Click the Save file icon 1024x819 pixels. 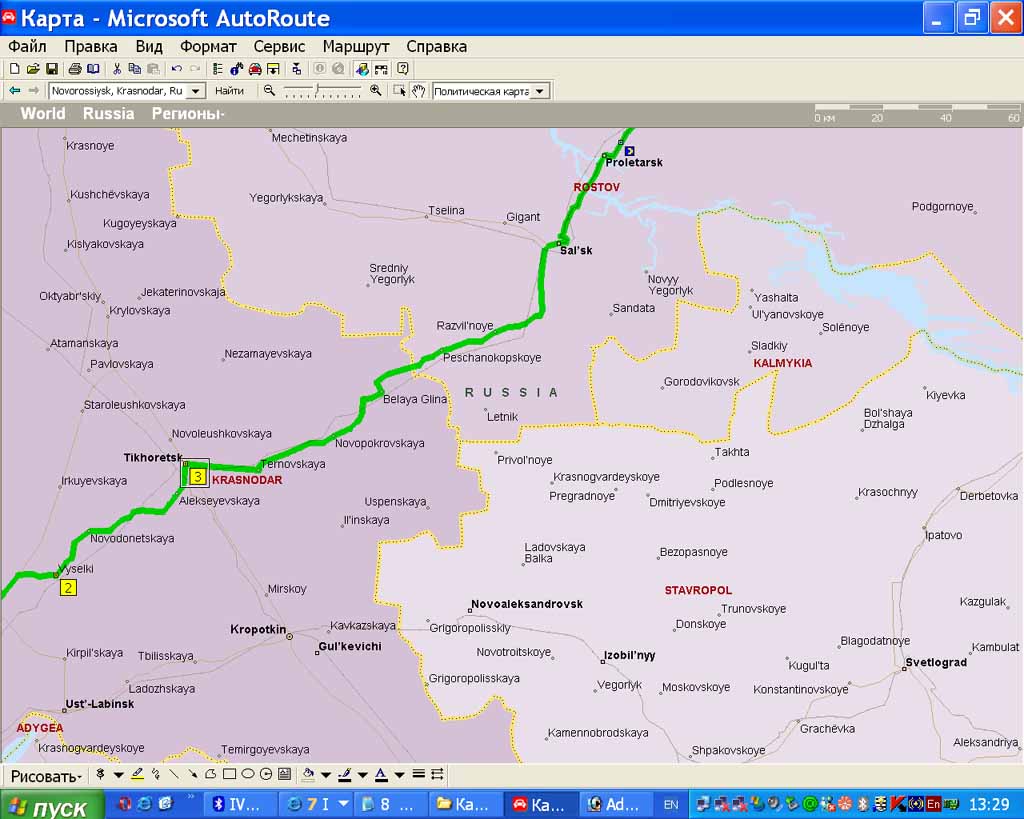point(50,69)
